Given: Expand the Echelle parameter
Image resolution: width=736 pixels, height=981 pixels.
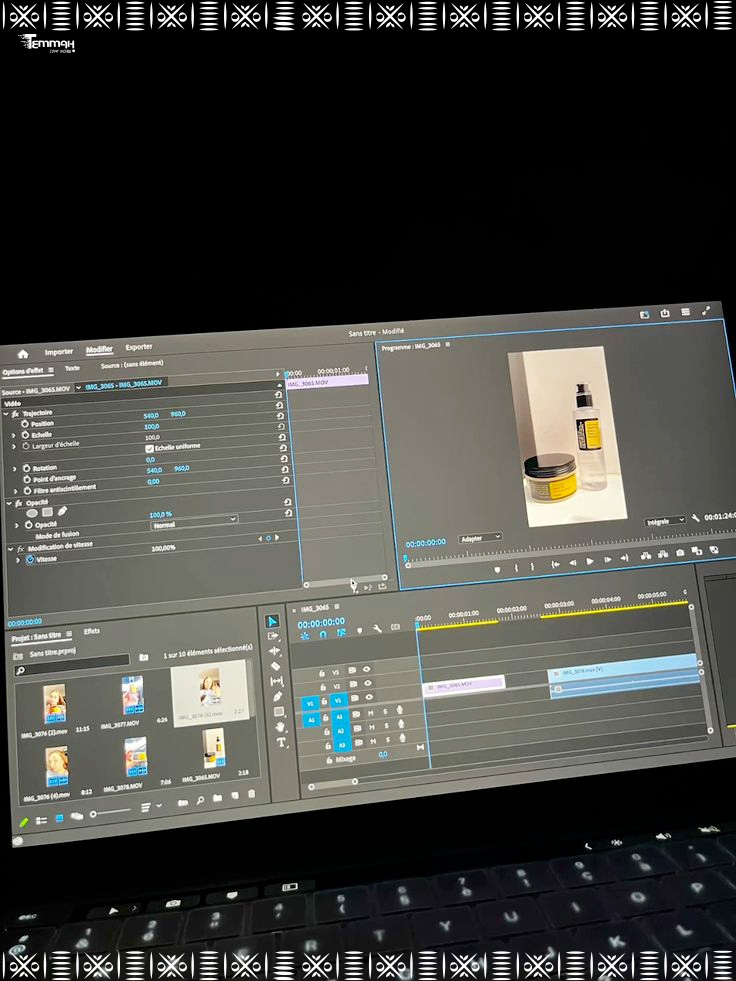Looking at the screenshot, I should [14, 436].
